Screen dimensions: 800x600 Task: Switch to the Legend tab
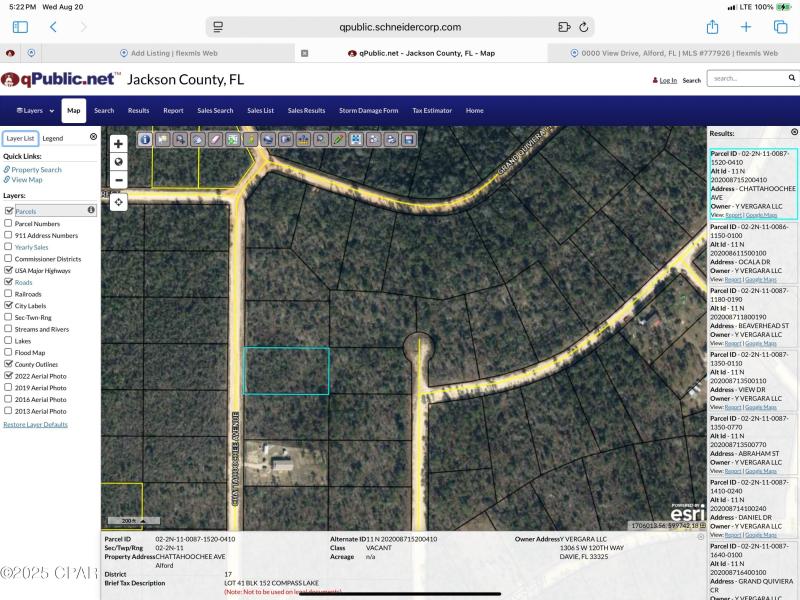click(x=53, y=138)
